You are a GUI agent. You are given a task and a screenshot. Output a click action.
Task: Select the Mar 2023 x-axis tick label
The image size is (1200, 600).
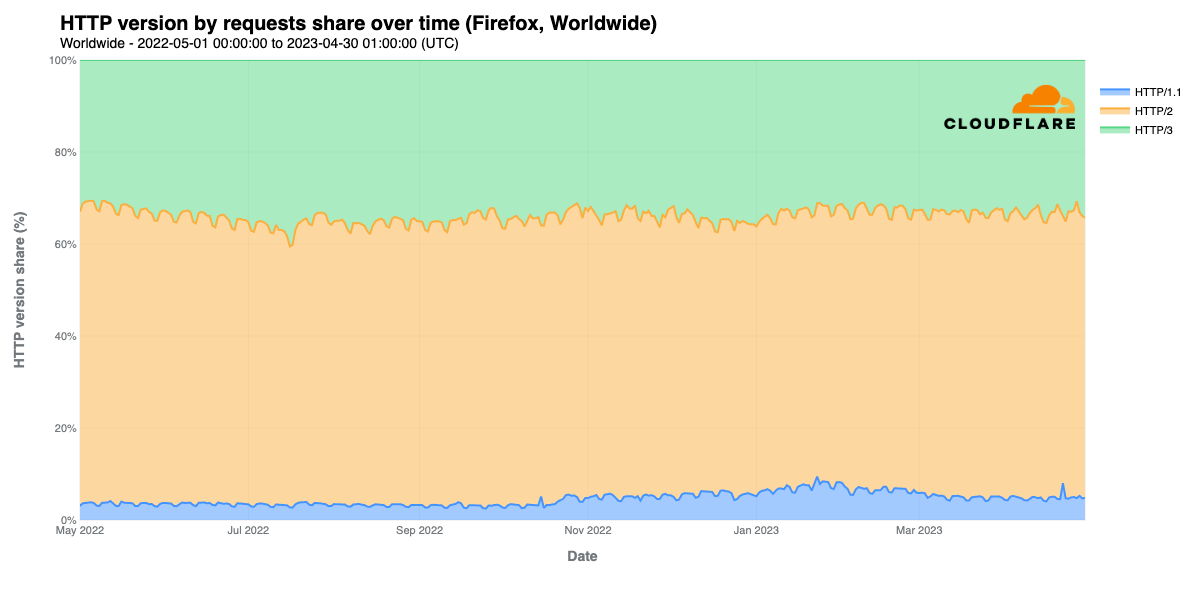tap(918, 531)
